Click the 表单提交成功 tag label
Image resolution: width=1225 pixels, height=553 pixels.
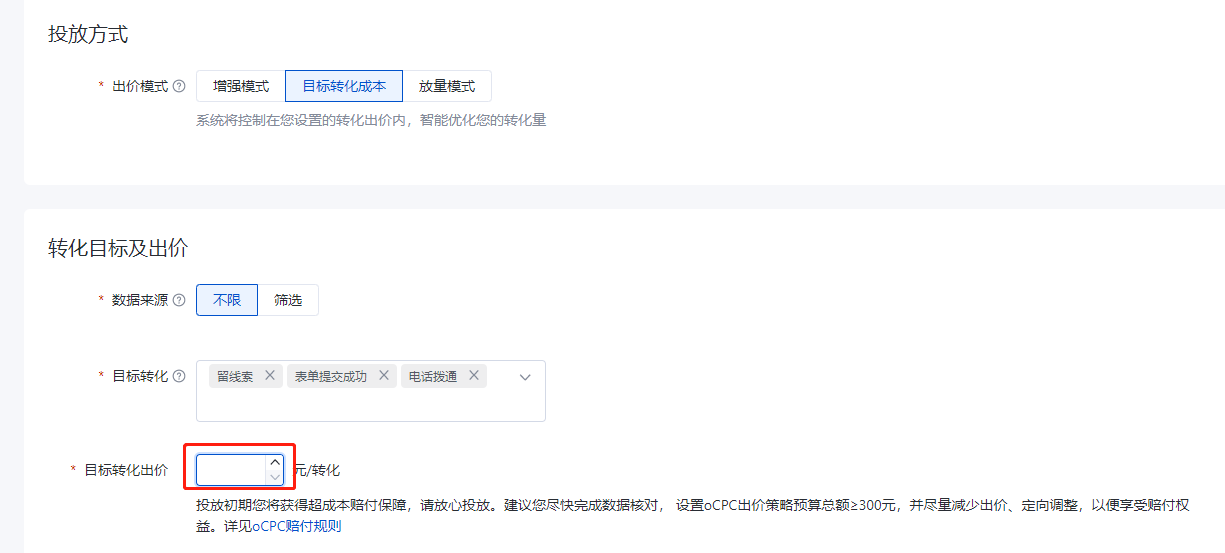pyautogui.click(x=331, y=377)
